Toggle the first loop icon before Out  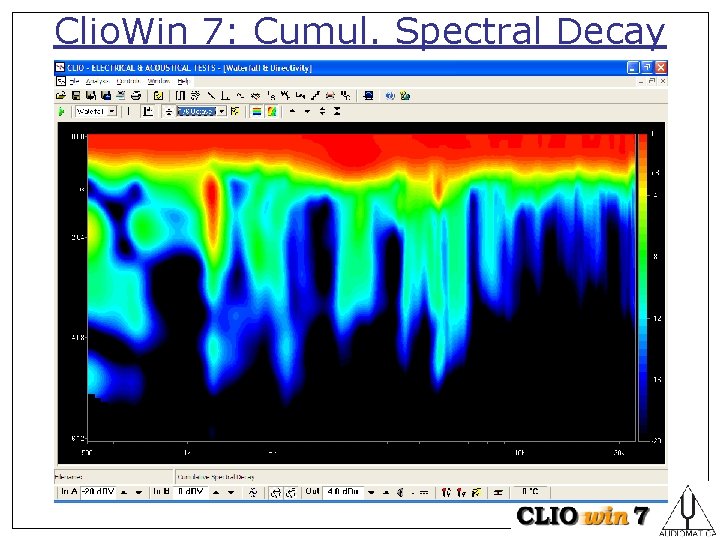276,493
